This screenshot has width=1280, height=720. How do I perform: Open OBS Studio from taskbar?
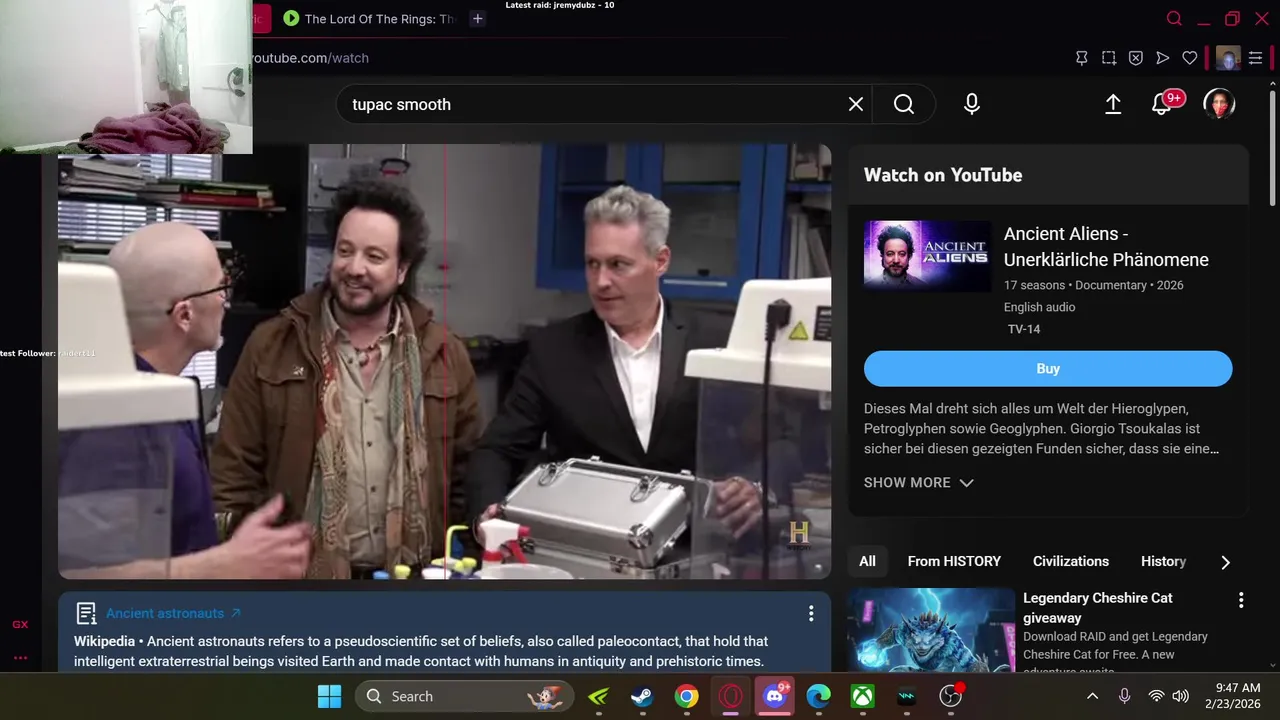pos(951,696)
